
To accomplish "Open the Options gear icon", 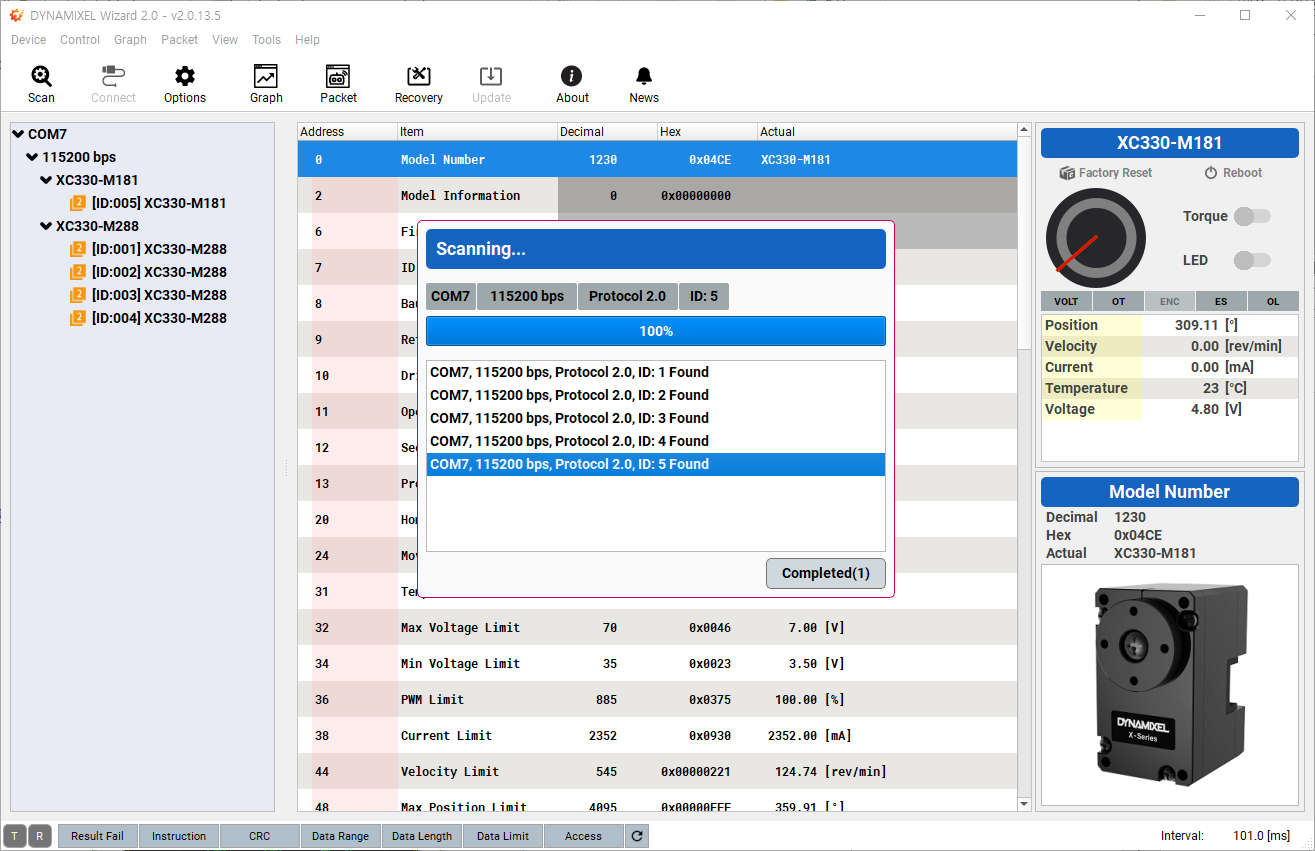I will 185,84.
